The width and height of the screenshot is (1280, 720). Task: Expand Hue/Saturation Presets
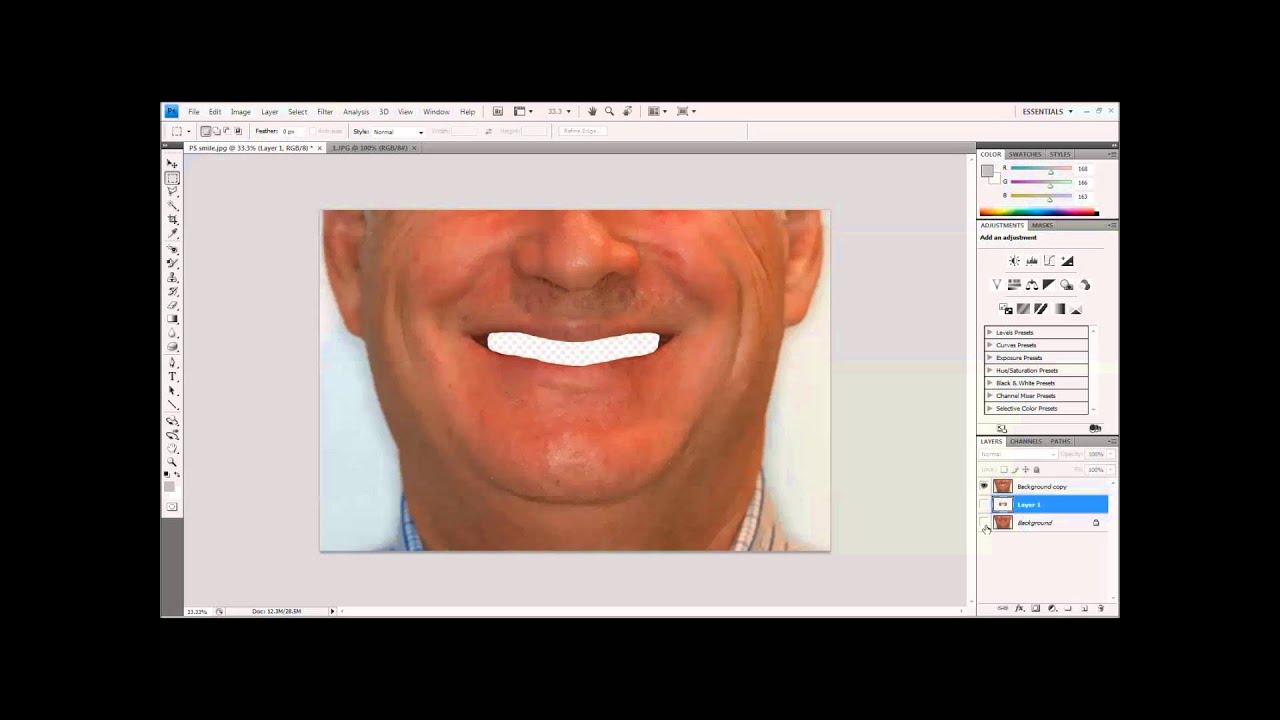pos(990,370)
